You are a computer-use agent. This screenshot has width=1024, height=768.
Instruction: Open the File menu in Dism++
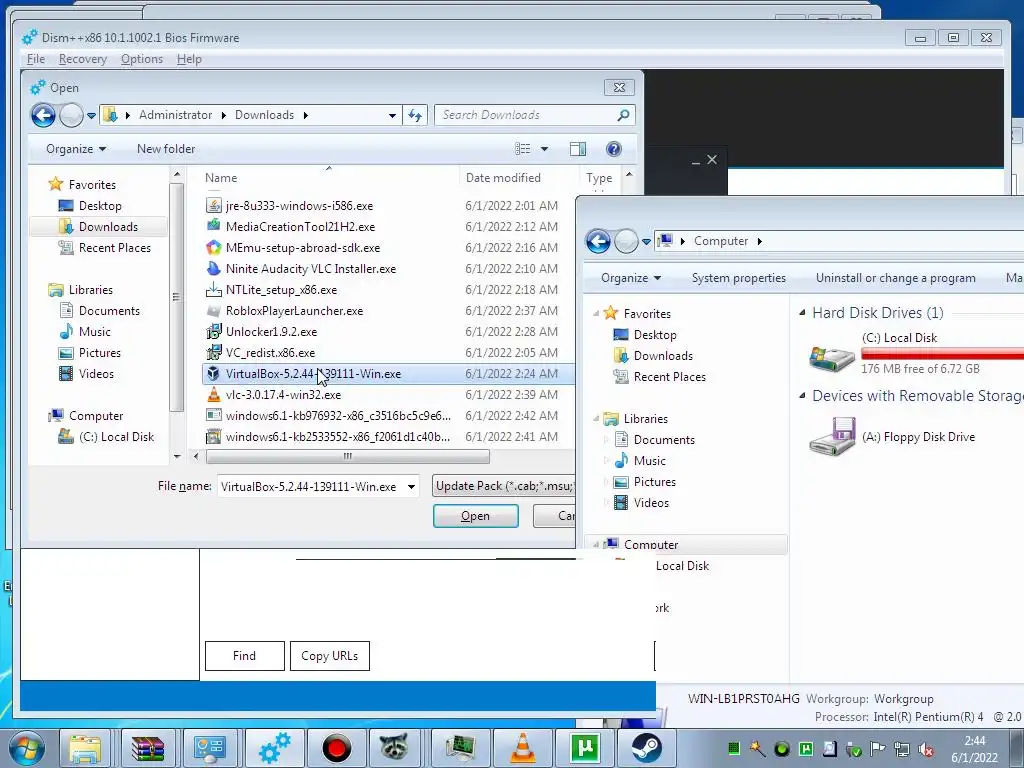point(35,59)
